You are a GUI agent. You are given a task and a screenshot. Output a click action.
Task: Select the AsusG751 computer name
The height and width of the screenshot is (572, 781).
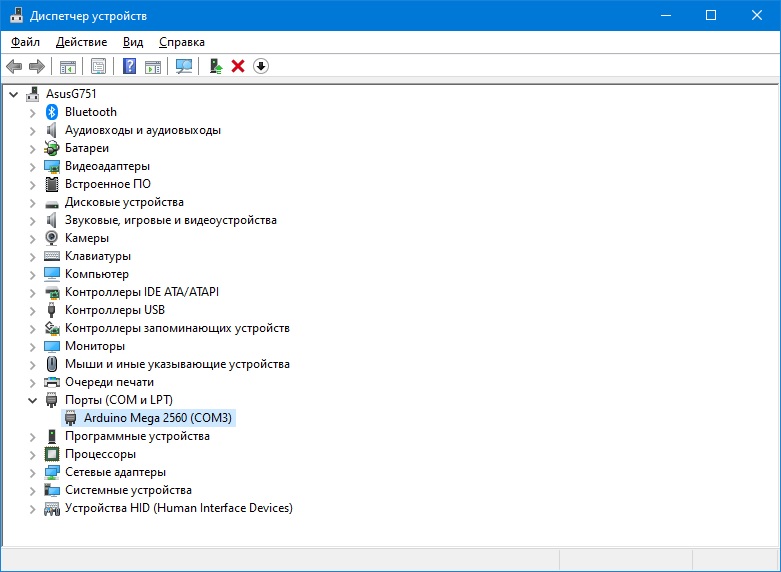[x=71, y=94]
